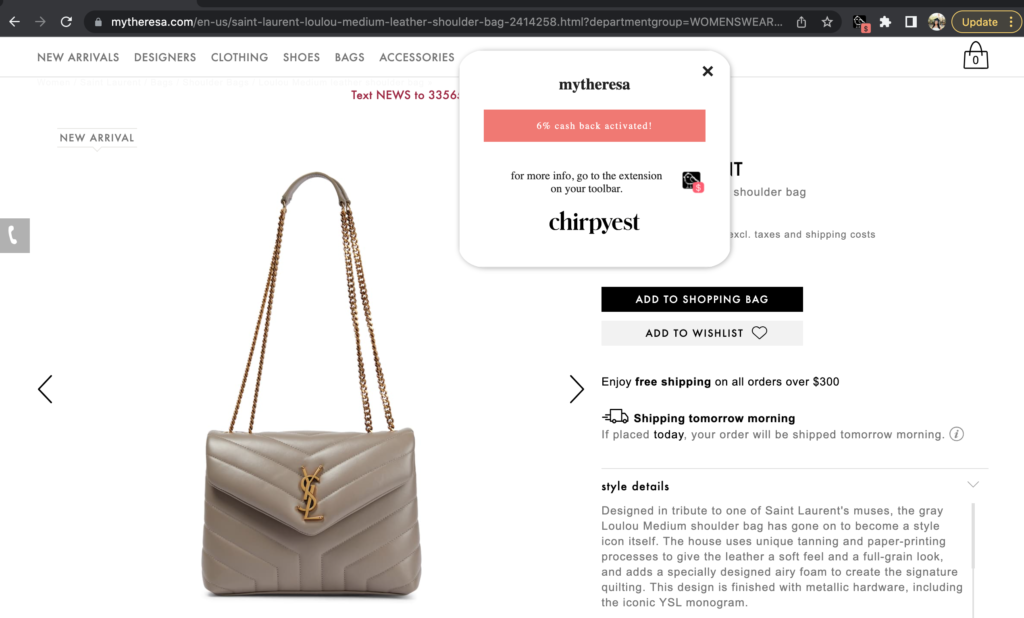This screenshot has width=1024, height=618.
Task: Click the phone contact icon on left edge
Action: click(x=14, y=235)
